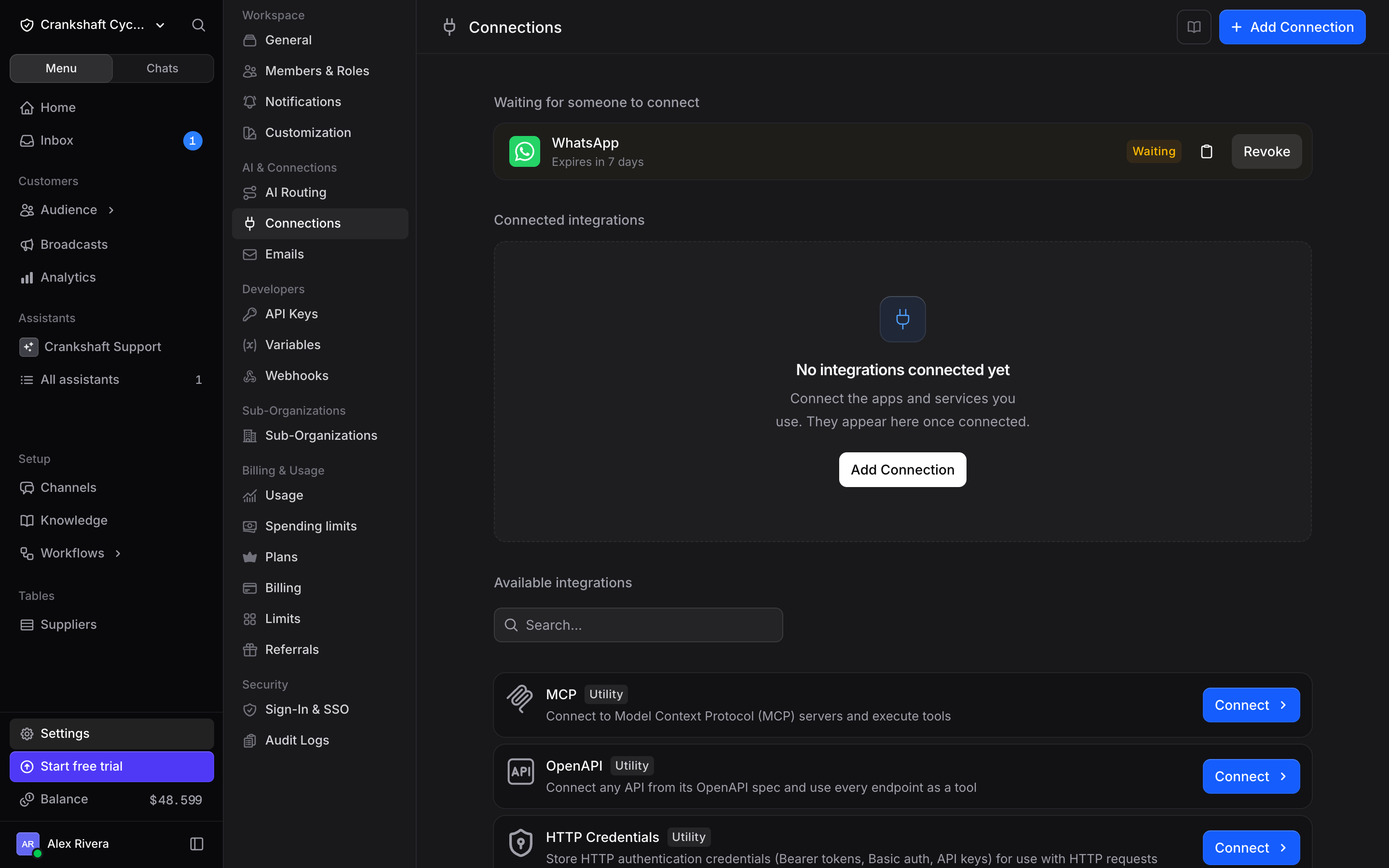Switch to the Chats tab
Image resolution: width=1389 pixels, height=868 pixels.
(x=163, y=68)
